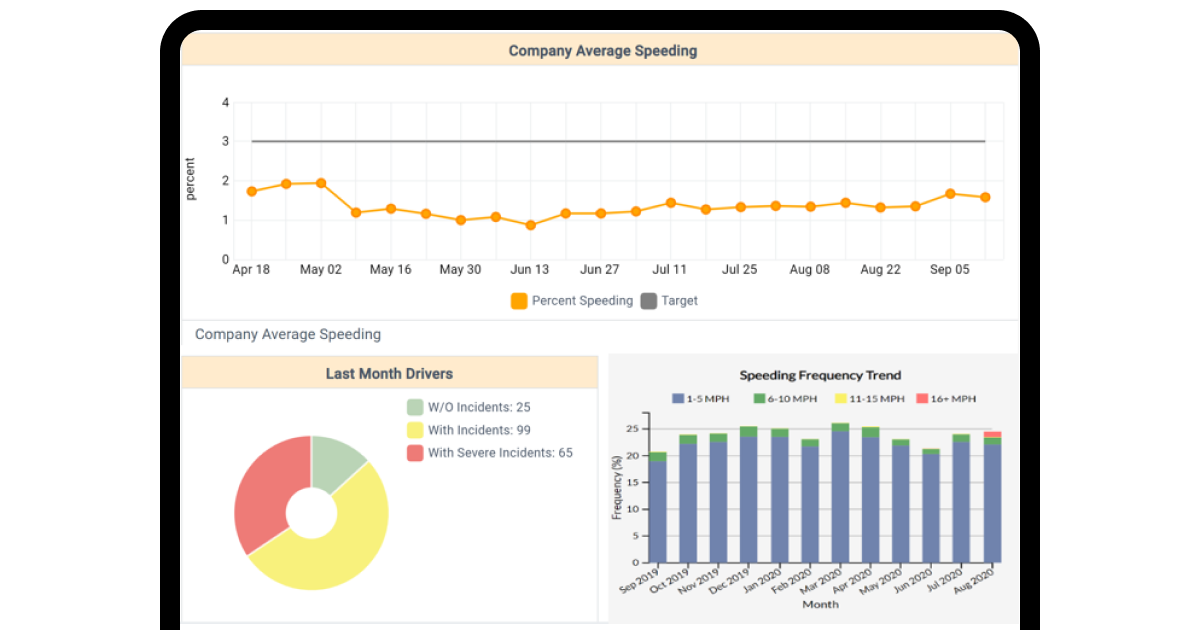Click the green W/O Incidents legend swatch

(x=415, y=407)
